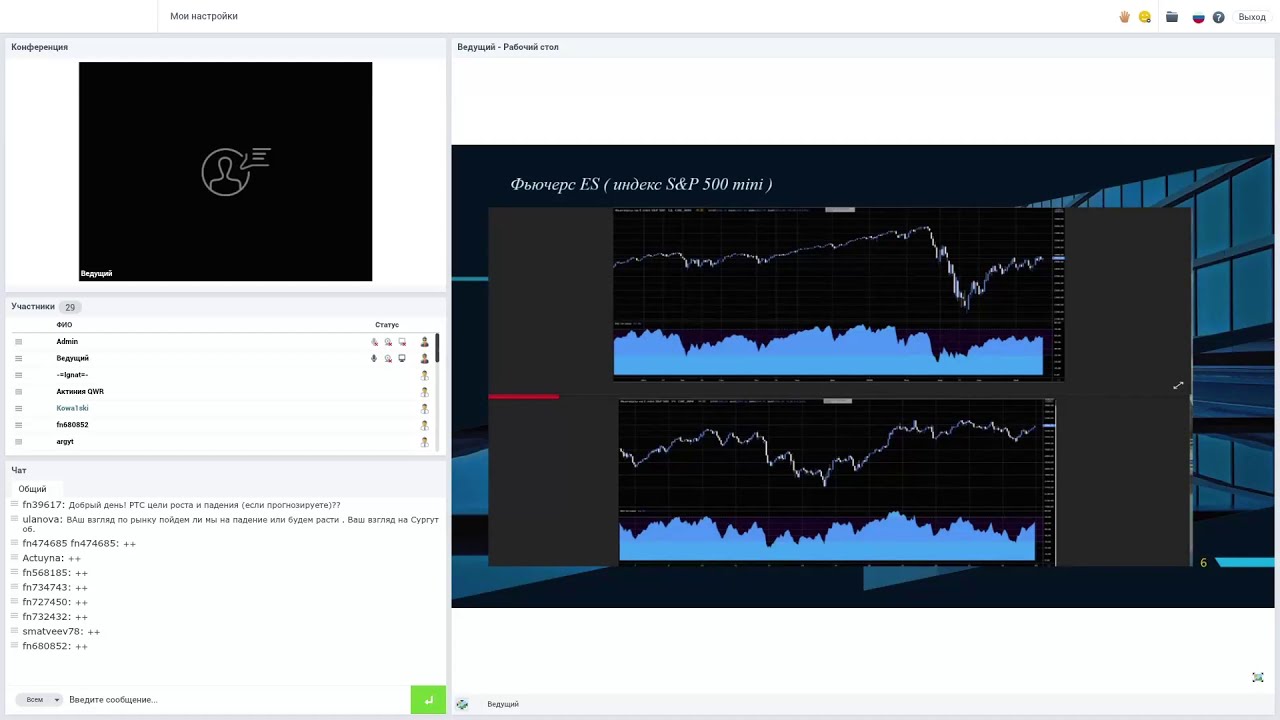
Task: Click the lower S&P 500 chart
Action: (x=837, y=482)
